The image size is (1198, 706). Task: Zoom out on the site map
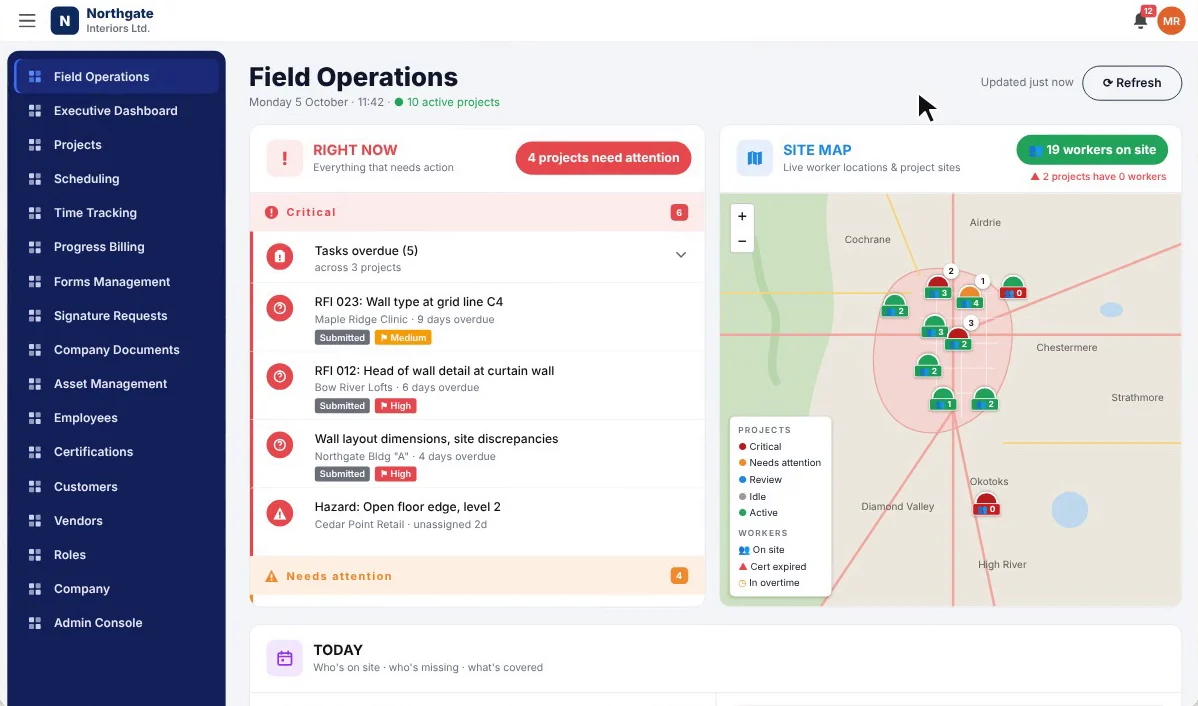click(x=742, y=241)
